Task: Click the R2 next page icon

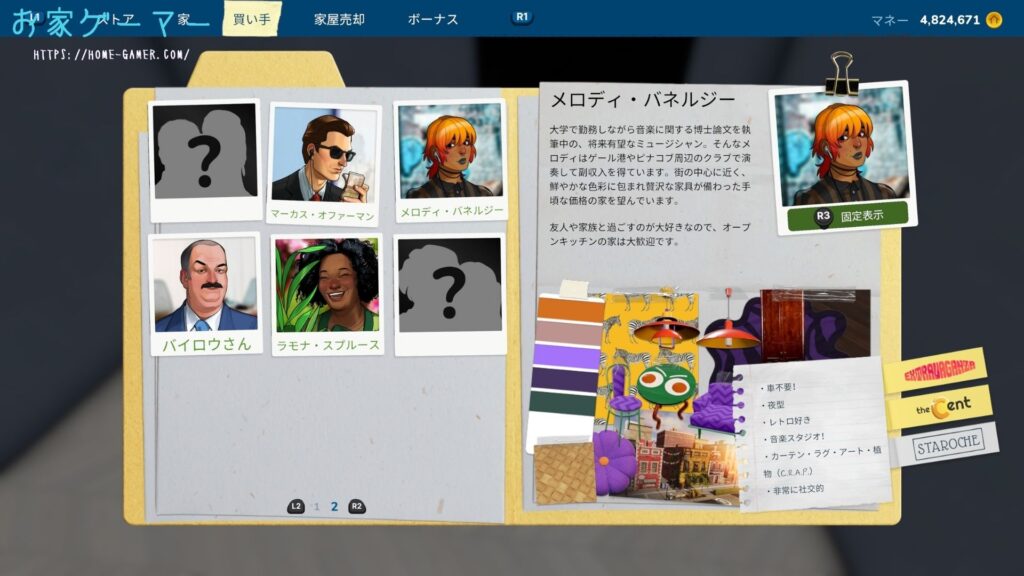Action: (357, 506)
